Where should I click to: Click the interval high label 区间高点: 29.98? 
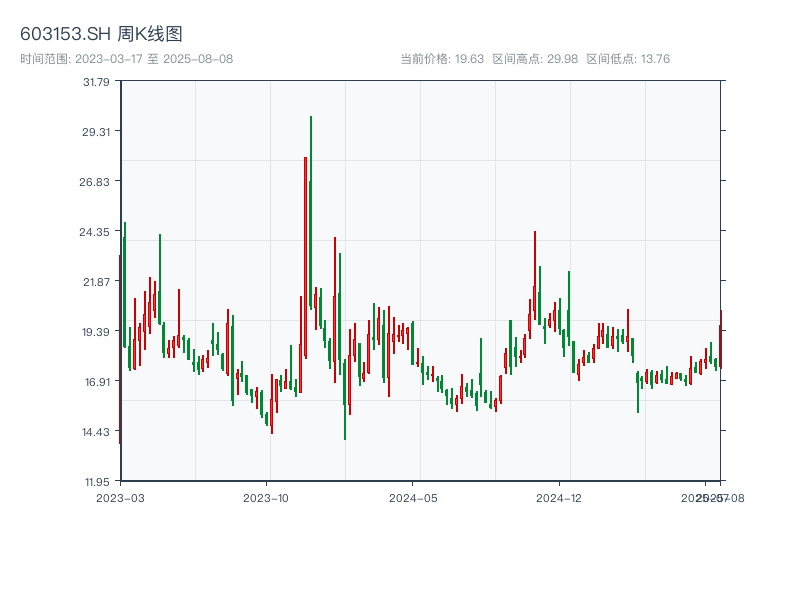click(535, 59)
